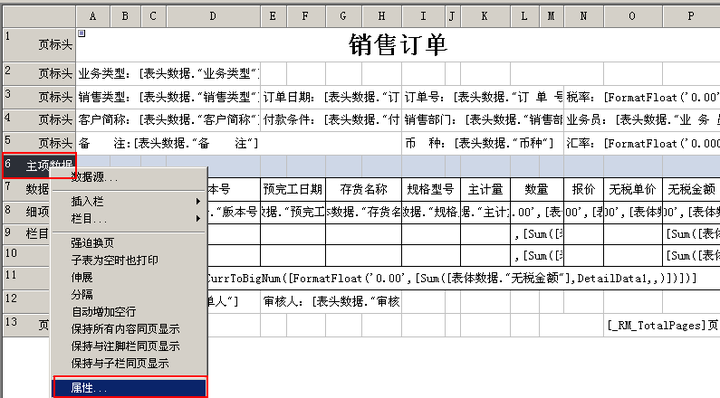Toggle 子表为空时也打印 option
Viewport: 720px width, 398px height.
(x=129, y=260)
